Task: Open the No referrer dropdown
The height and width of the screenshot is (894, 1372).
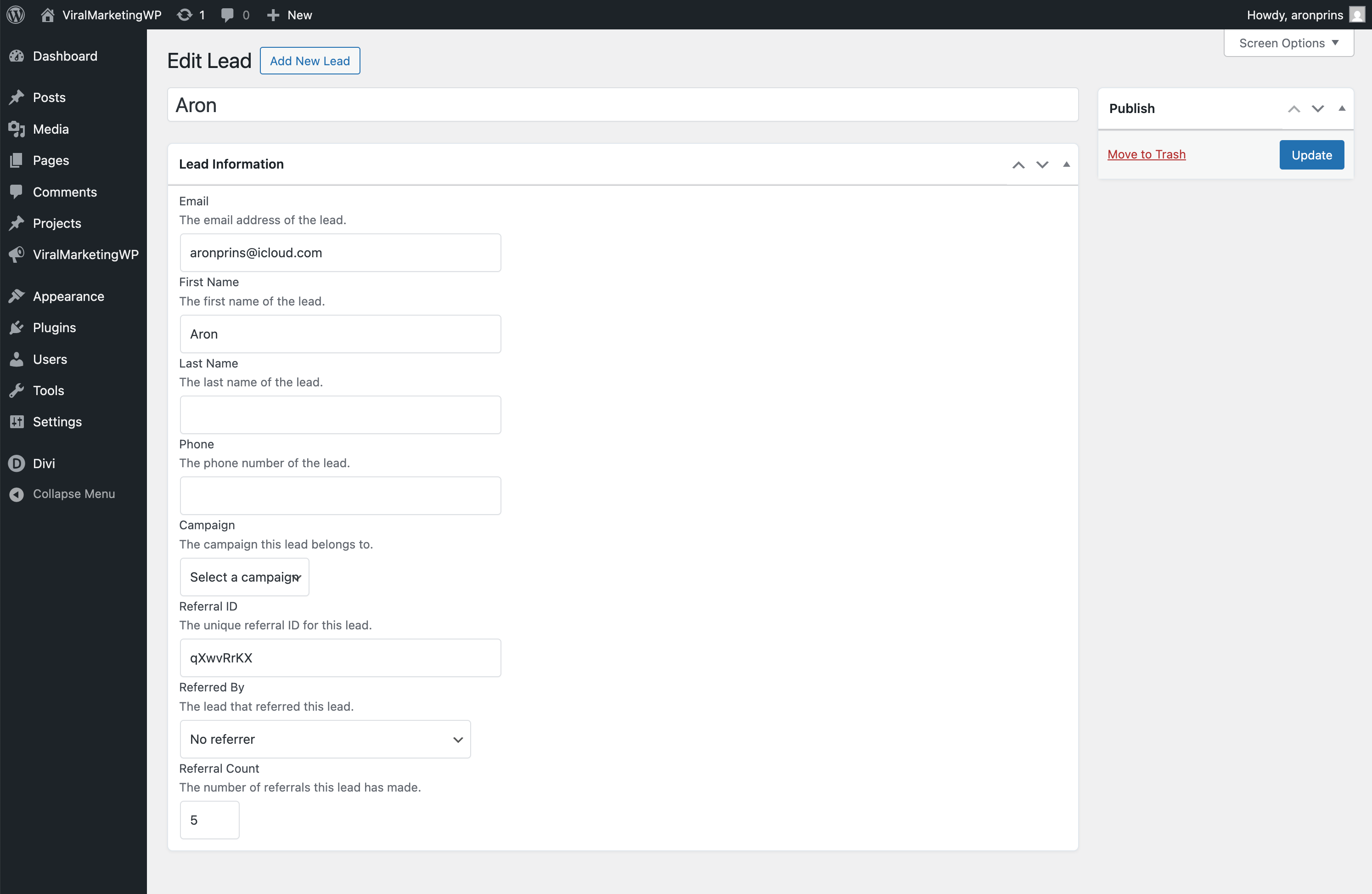Action: (325, 739)
